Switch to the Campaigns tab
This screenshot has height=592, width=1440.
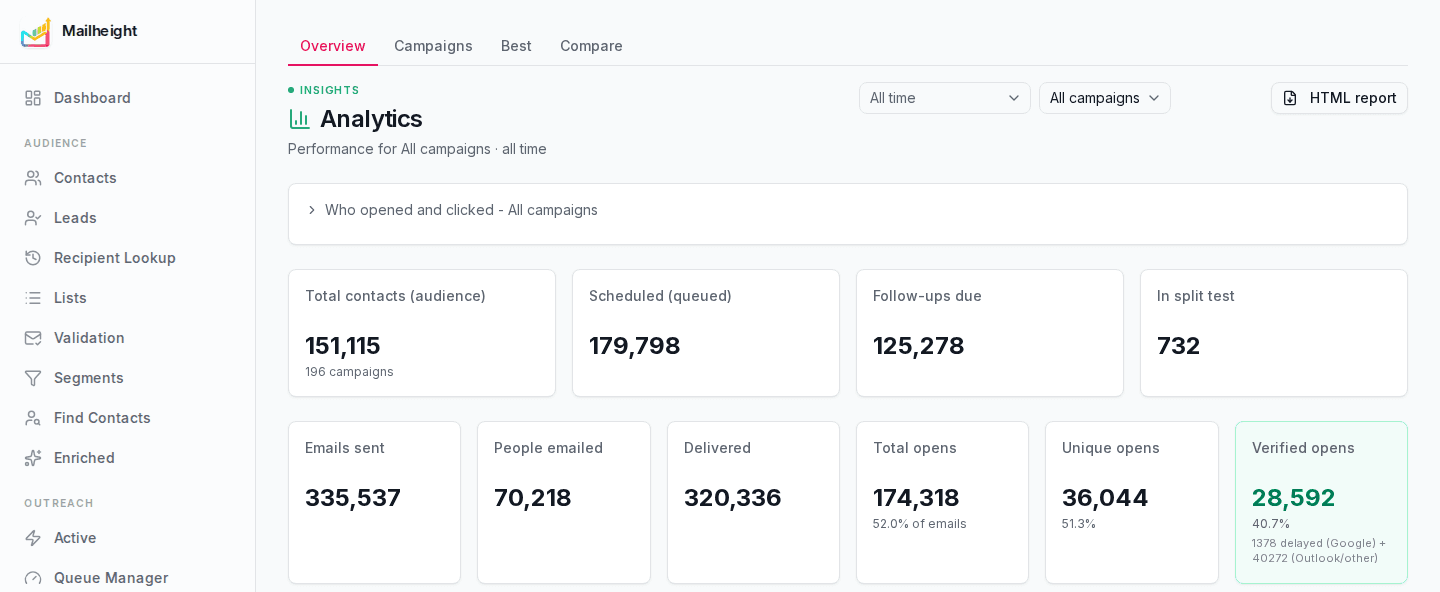[x=433, y=46]
